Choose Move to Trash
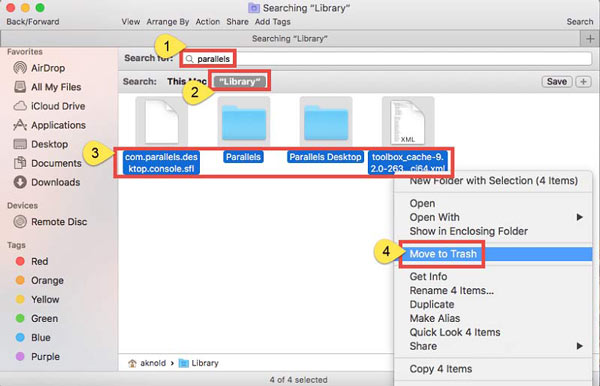 494,254
